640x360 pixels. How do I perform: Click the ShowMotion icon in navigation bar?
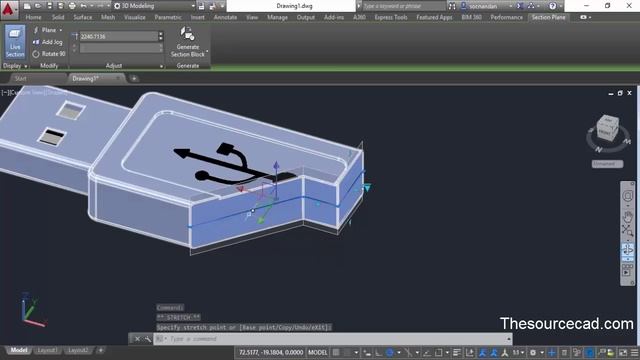(x=628, y=270)
